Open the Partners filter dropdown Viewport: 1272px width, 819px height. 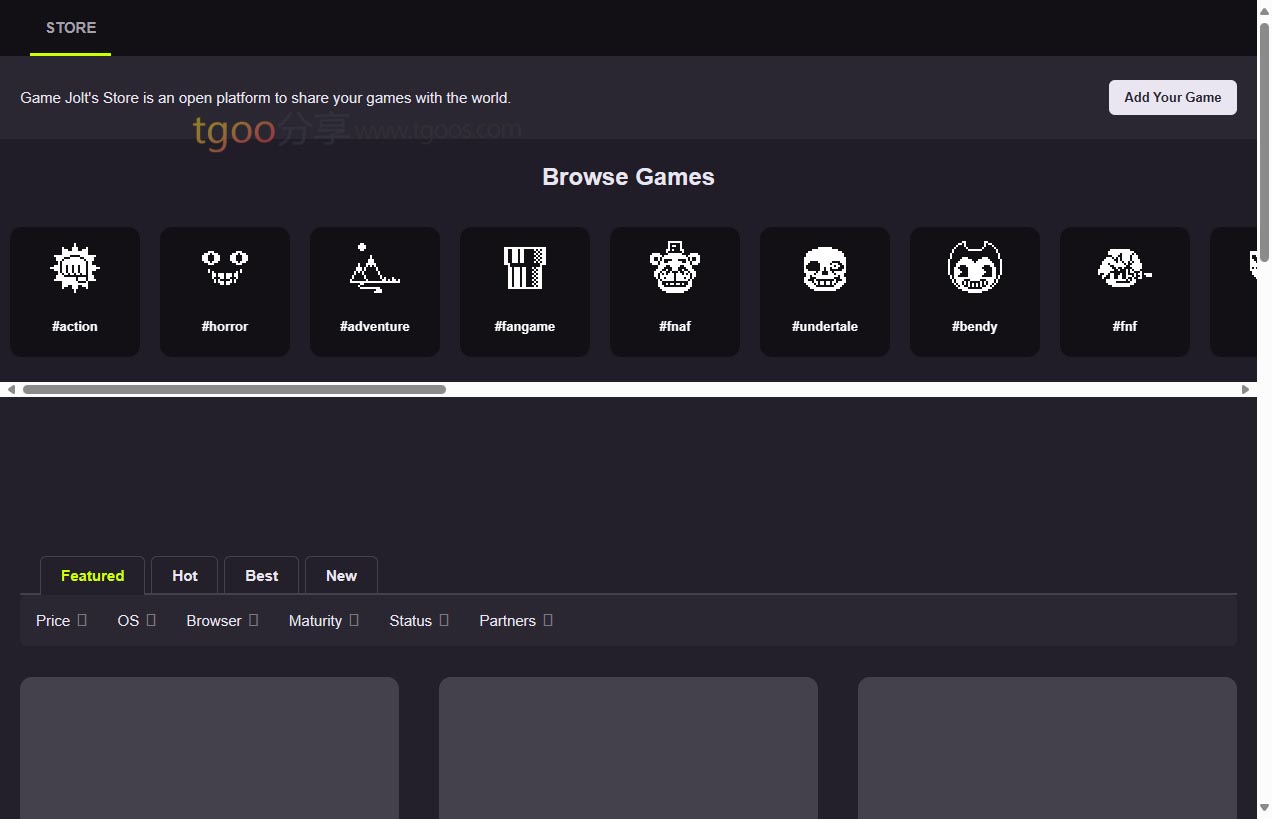(x=515, y=621)
